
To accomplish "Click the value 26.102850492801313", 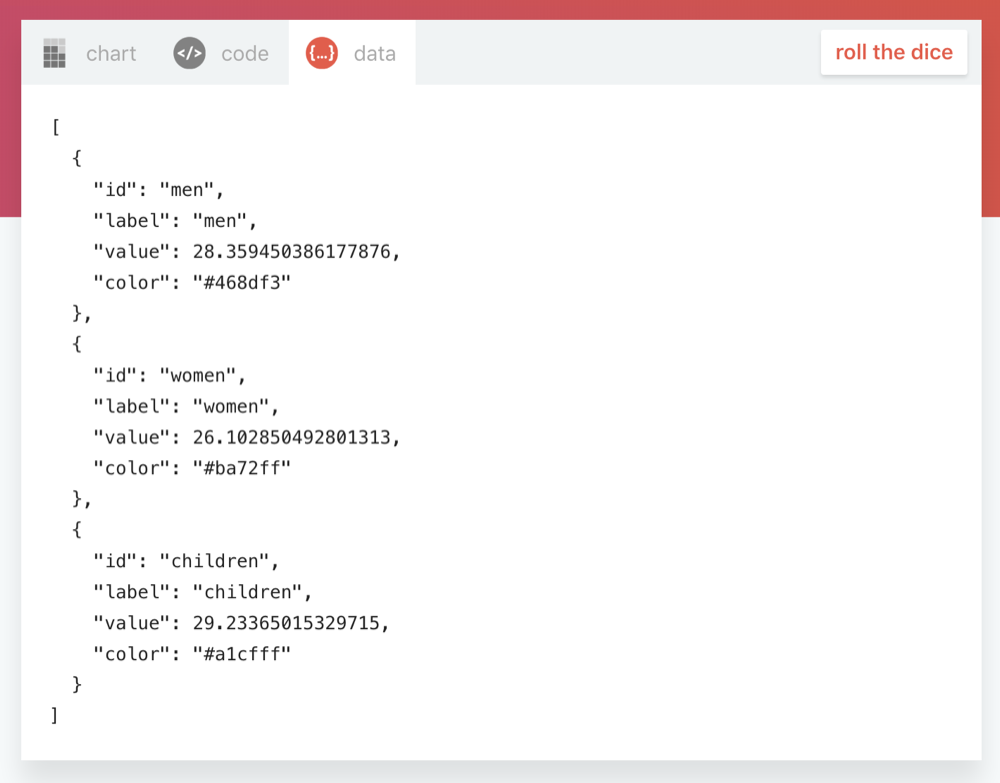I will [291, 437].
